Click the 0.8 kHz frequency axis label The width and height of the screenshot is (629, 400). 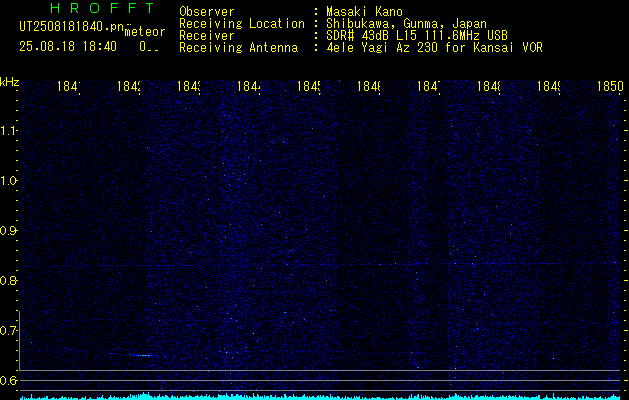(8, 280)
